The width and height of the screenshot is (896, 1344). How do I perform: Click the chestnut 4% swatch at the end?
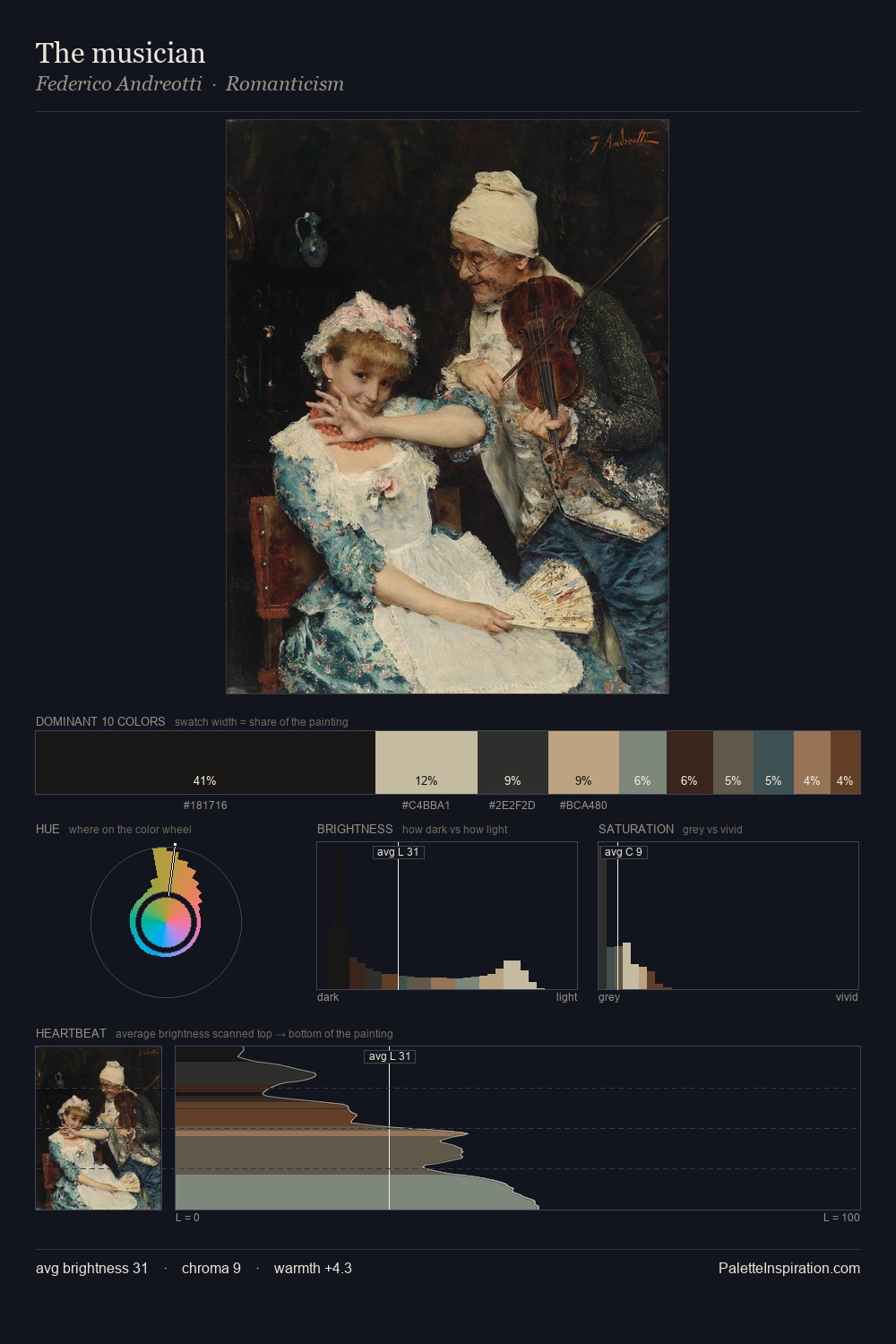(845, 762)
